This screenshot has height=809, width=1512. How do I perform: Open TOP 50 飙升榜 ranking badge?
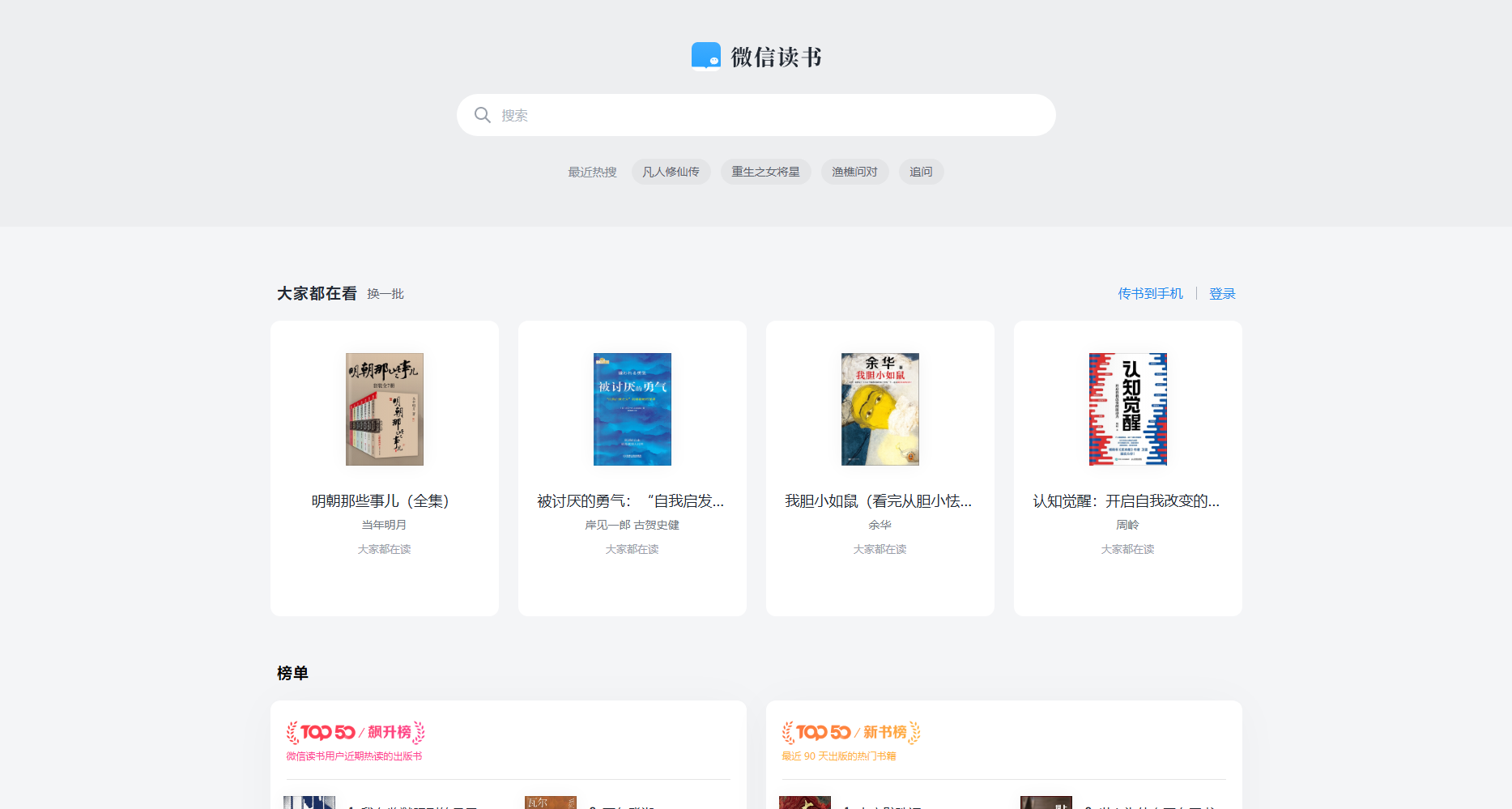point(356,732)
